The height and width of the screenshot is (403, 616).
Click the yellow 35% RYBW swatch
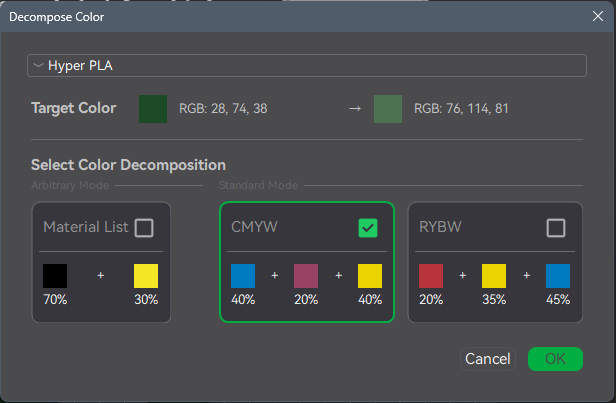coord(494,276)
